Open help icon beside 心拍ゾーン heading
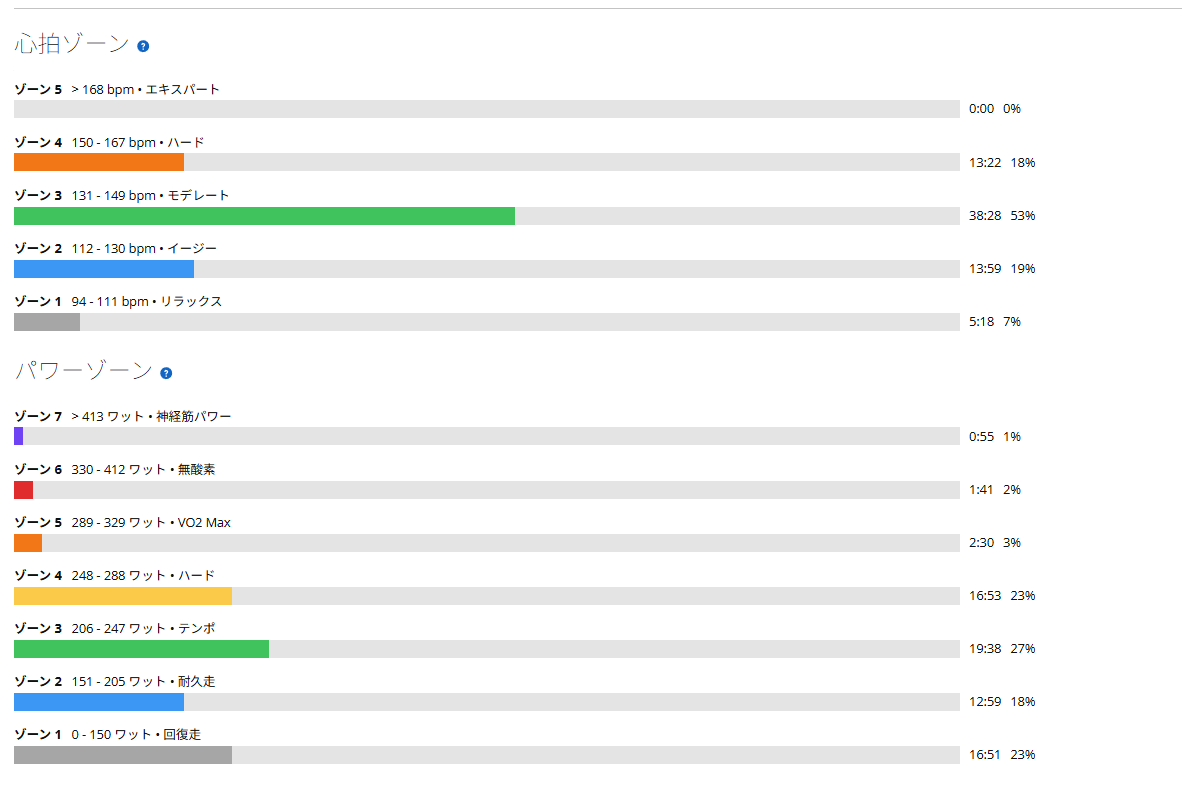 143,46
